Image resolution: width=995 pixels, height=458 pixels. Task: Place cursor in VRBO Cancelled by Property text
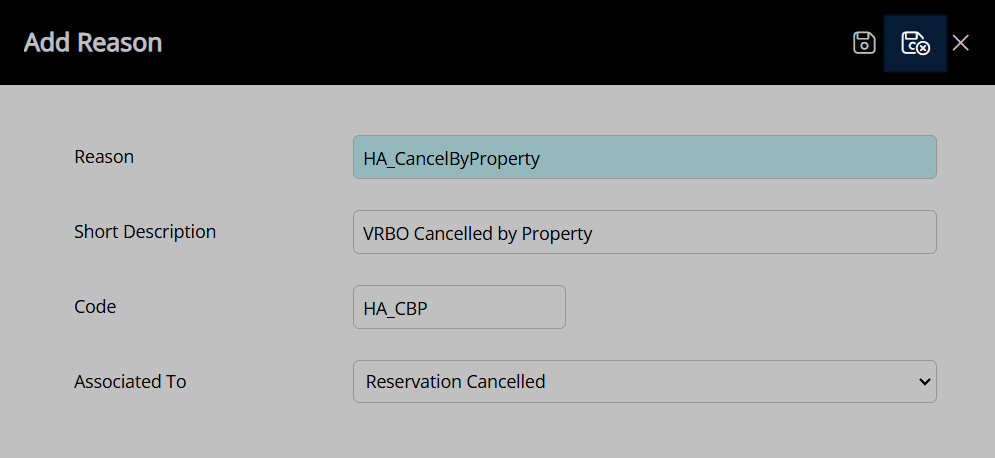click(477, 233)
